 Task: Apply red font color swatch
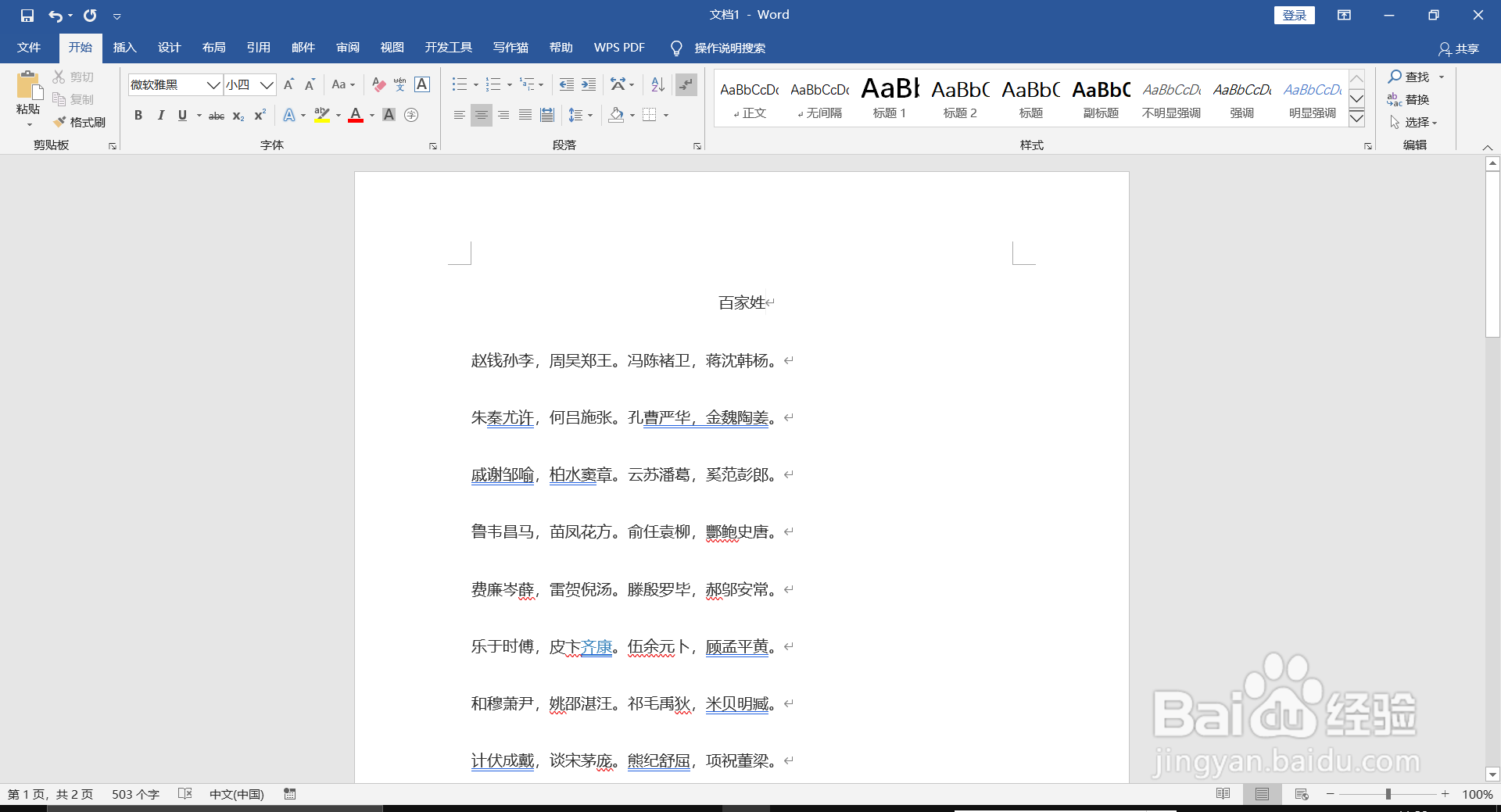[356, 116]
